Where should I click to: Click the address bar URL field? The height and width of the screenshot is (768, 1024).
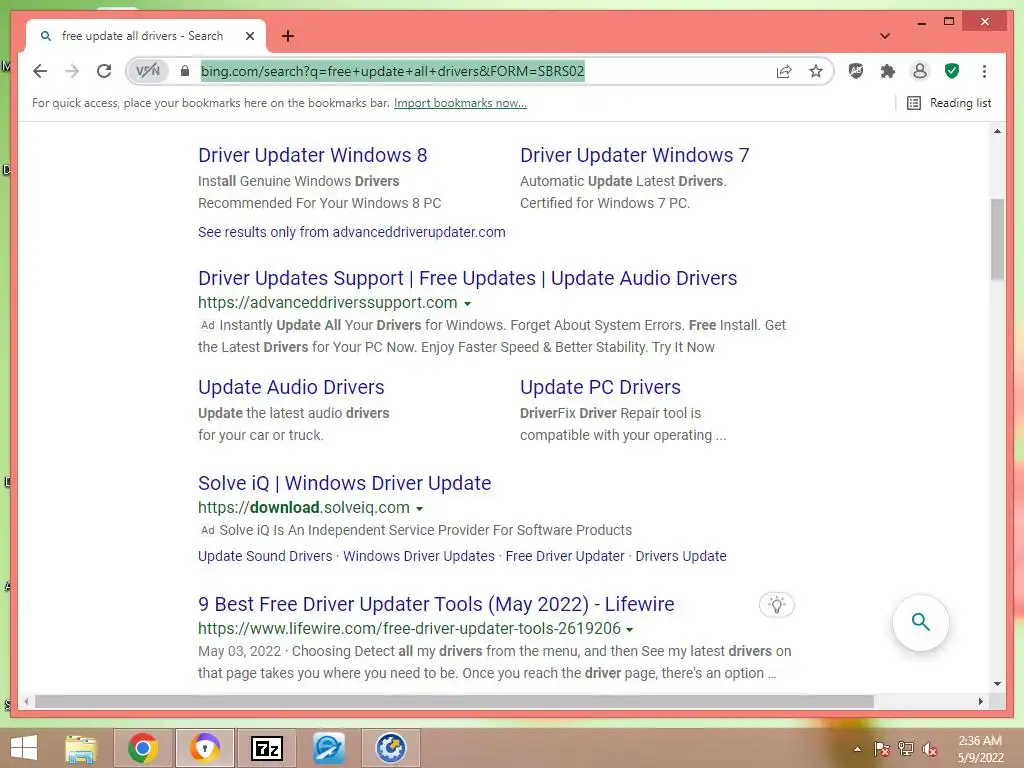click(481, 71)
